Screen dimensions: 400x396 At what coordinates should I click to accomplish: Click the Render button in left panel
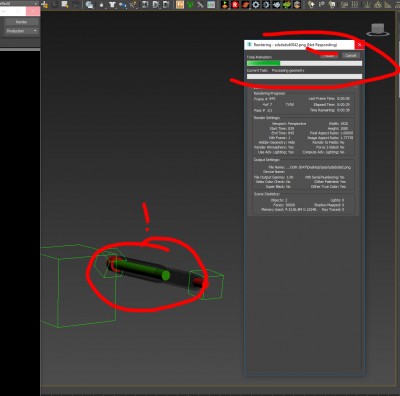pos(22,22)
